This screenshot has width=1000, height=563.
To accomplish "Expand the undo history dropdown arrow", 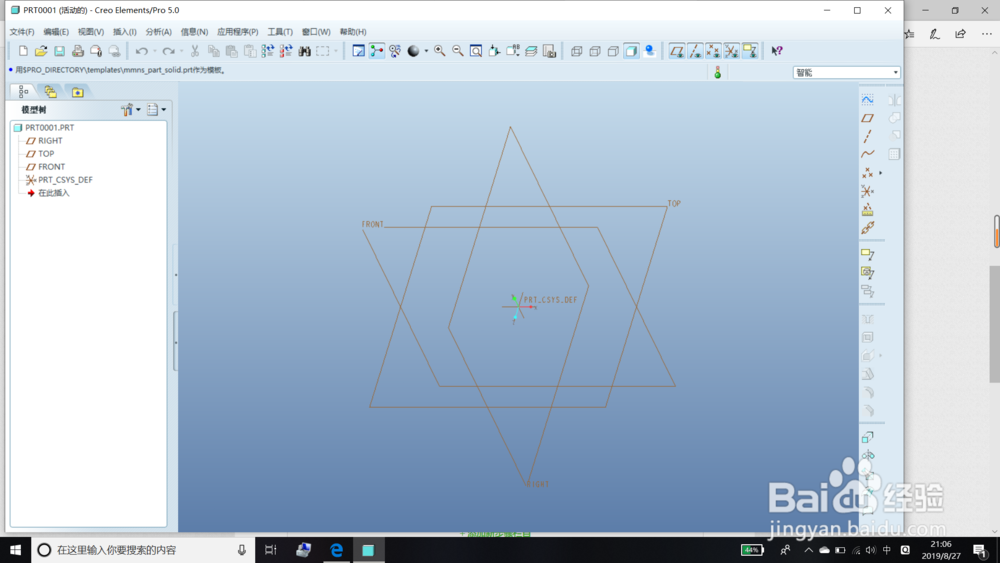I will [x=154, y=51].
